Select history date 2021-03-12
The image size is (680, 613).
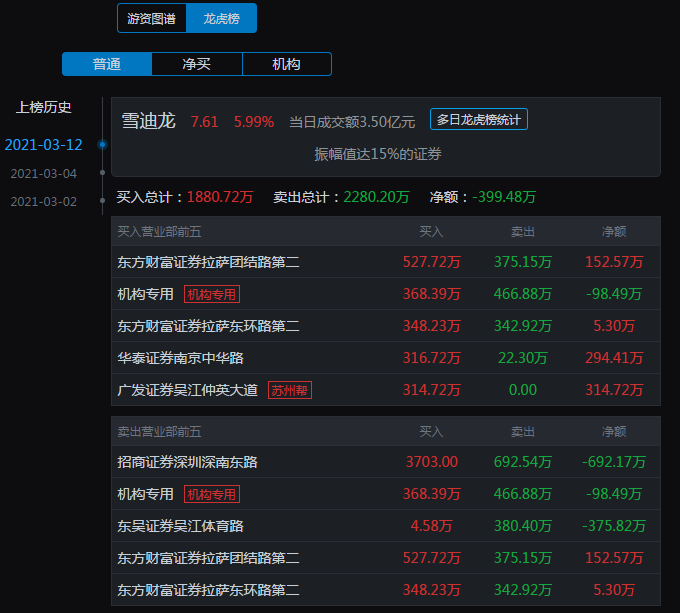click(43, 145)
